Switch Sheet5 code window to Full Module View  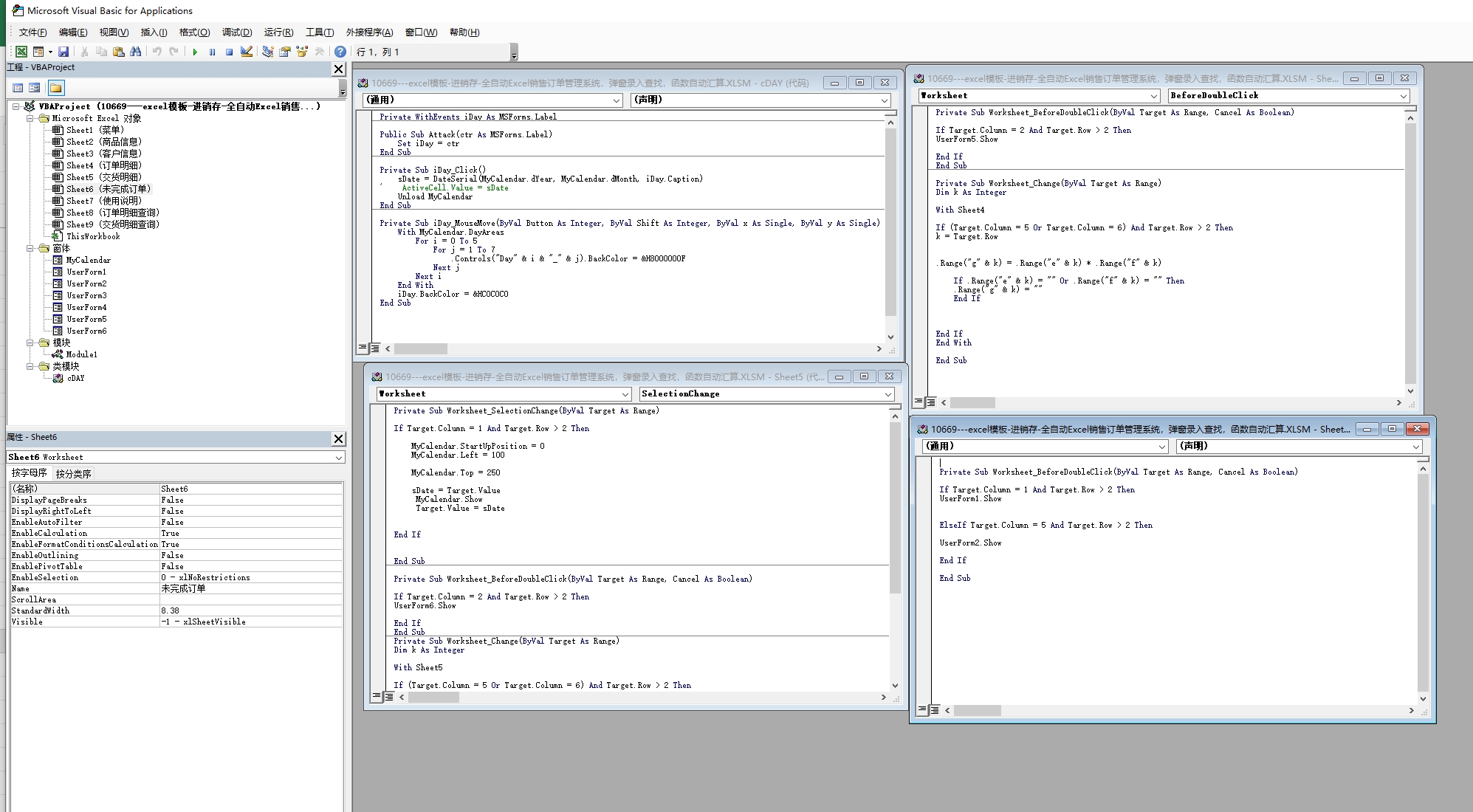(388, 696)
